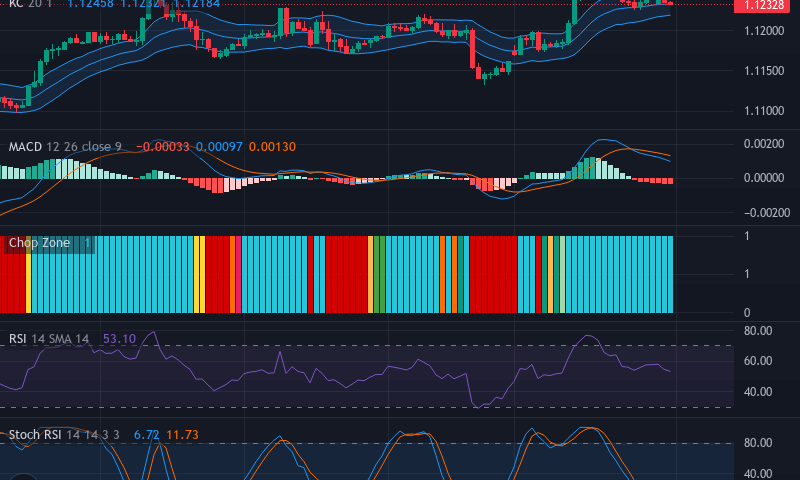Viewport: 800px width, 480px height.
Task: Click the −0.00200 MACD axis label
Action: click(x=767, y=213)
